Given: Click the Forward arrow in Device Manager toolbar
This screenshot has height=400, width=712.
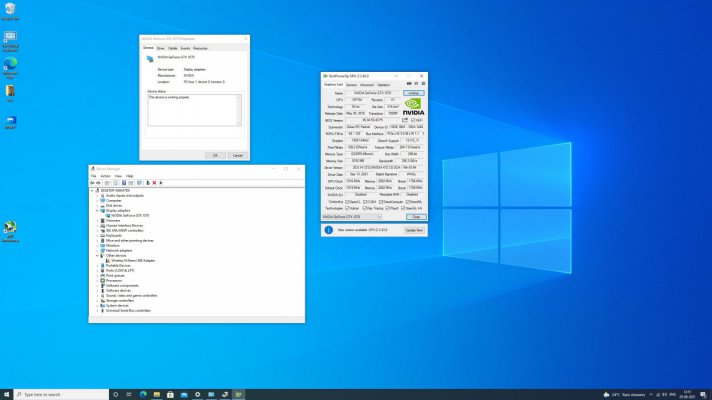Looking at the screenshot, I should point(99,183).
